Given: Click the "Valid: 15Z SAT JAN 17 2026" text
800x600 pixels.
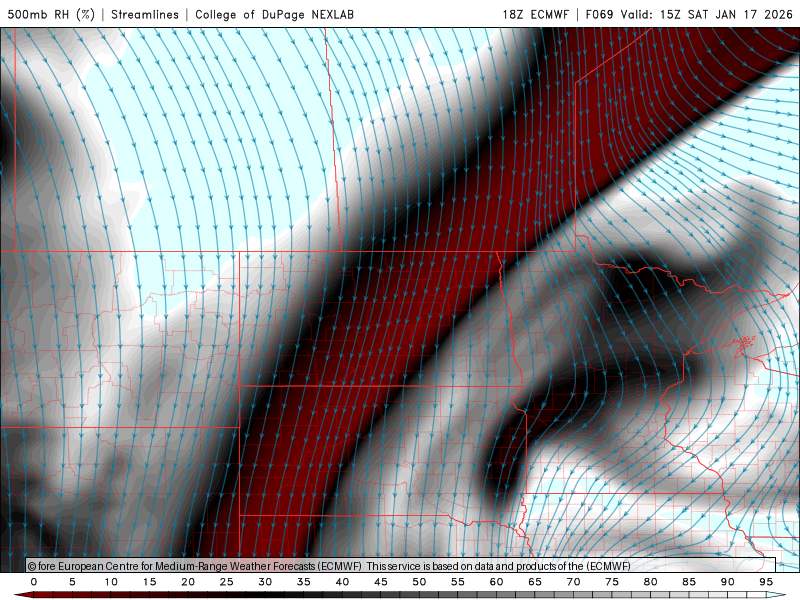Looking at the screenshot, I should coord(707,14).
